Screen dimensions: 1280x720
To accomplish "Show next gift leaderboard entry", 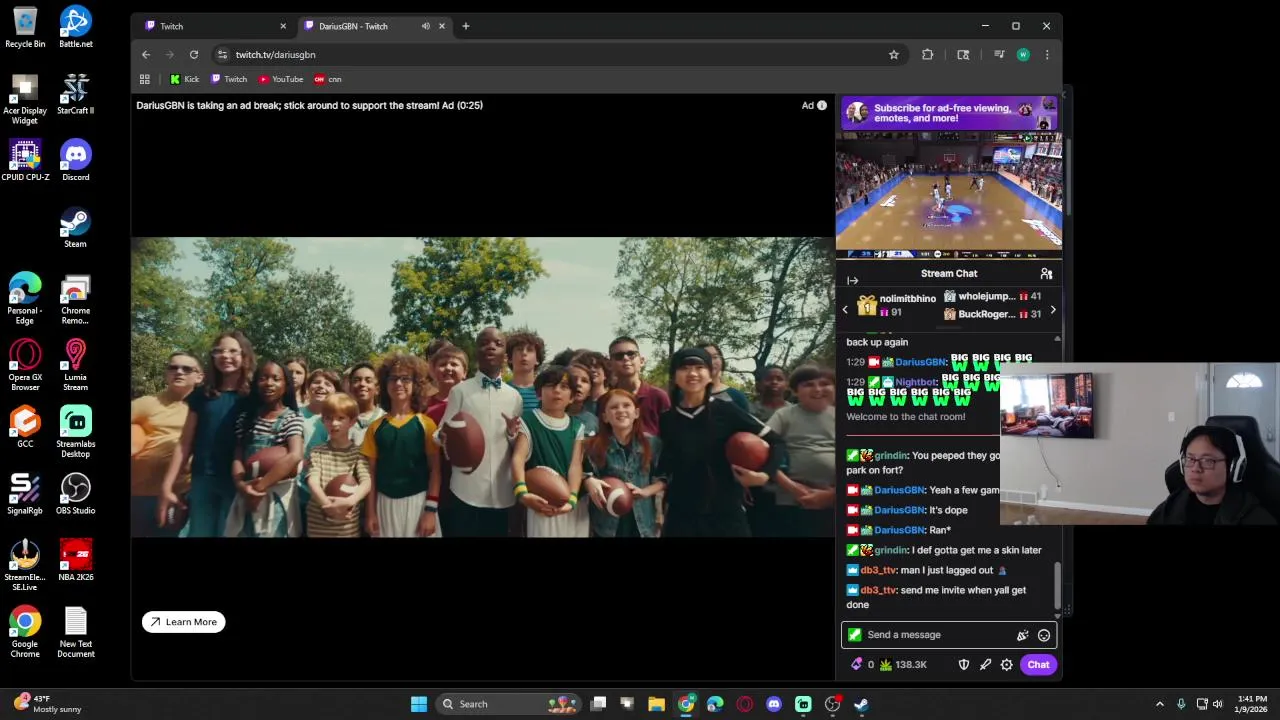I will click(x=1052, y=309).
